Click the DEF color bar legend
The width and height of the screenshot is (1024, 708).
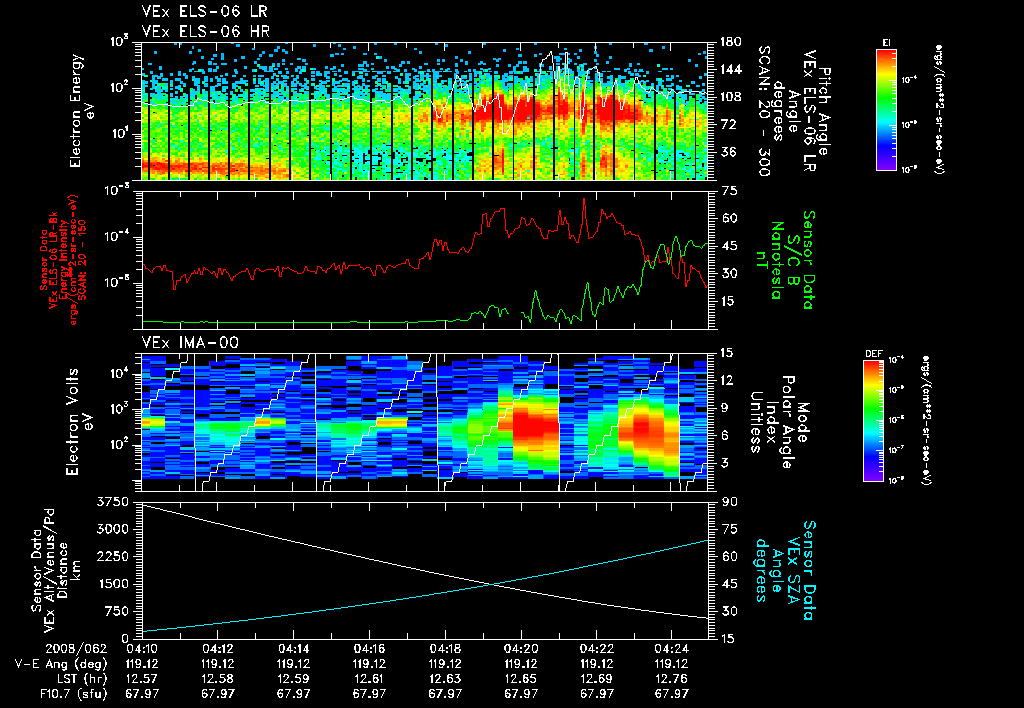tap(874, 421)
